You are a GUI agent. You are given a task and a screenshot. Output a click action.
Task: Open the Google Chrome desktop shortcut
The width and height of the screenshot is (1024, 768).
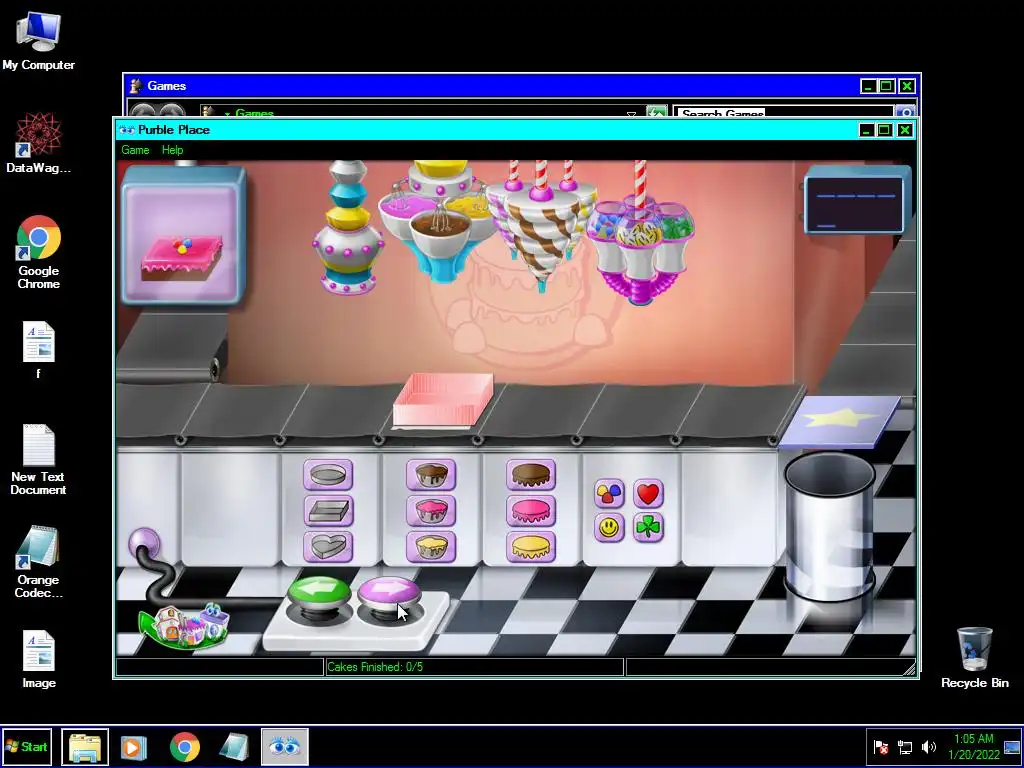pos(39,252)
